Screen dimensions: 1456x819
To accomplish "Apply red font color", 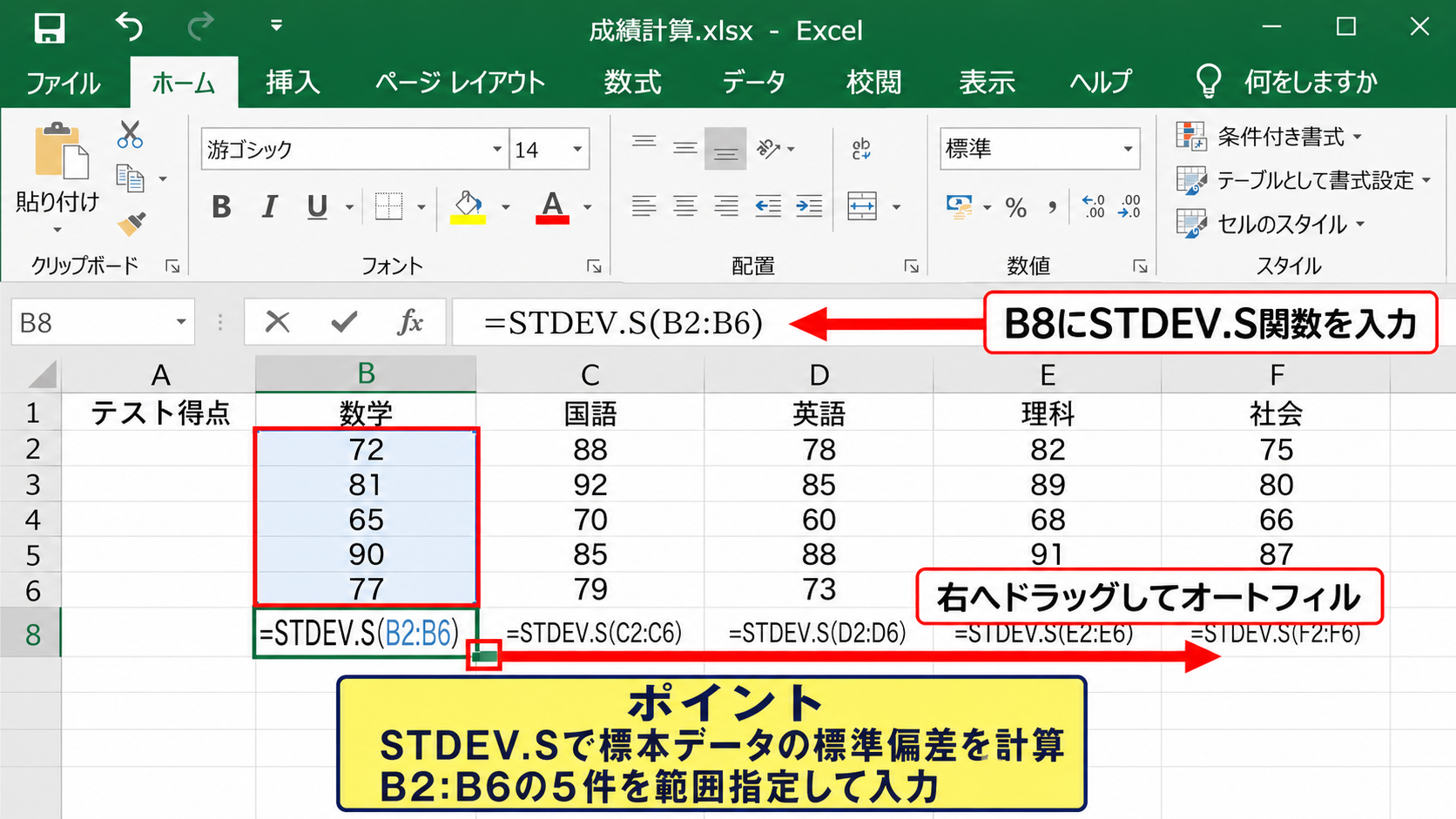I will (552, 207).
